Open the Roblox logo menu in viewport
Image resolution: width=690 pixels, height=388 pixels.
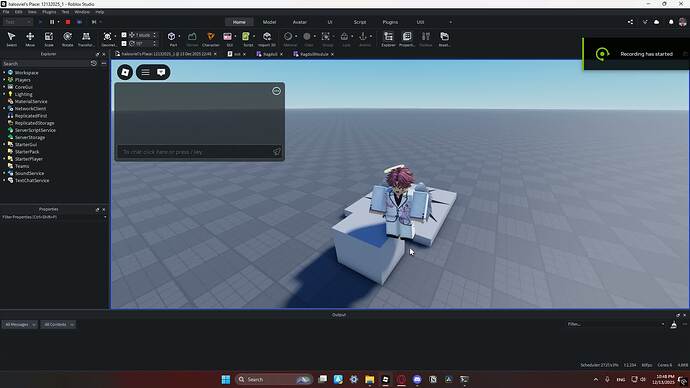point(125,72)
